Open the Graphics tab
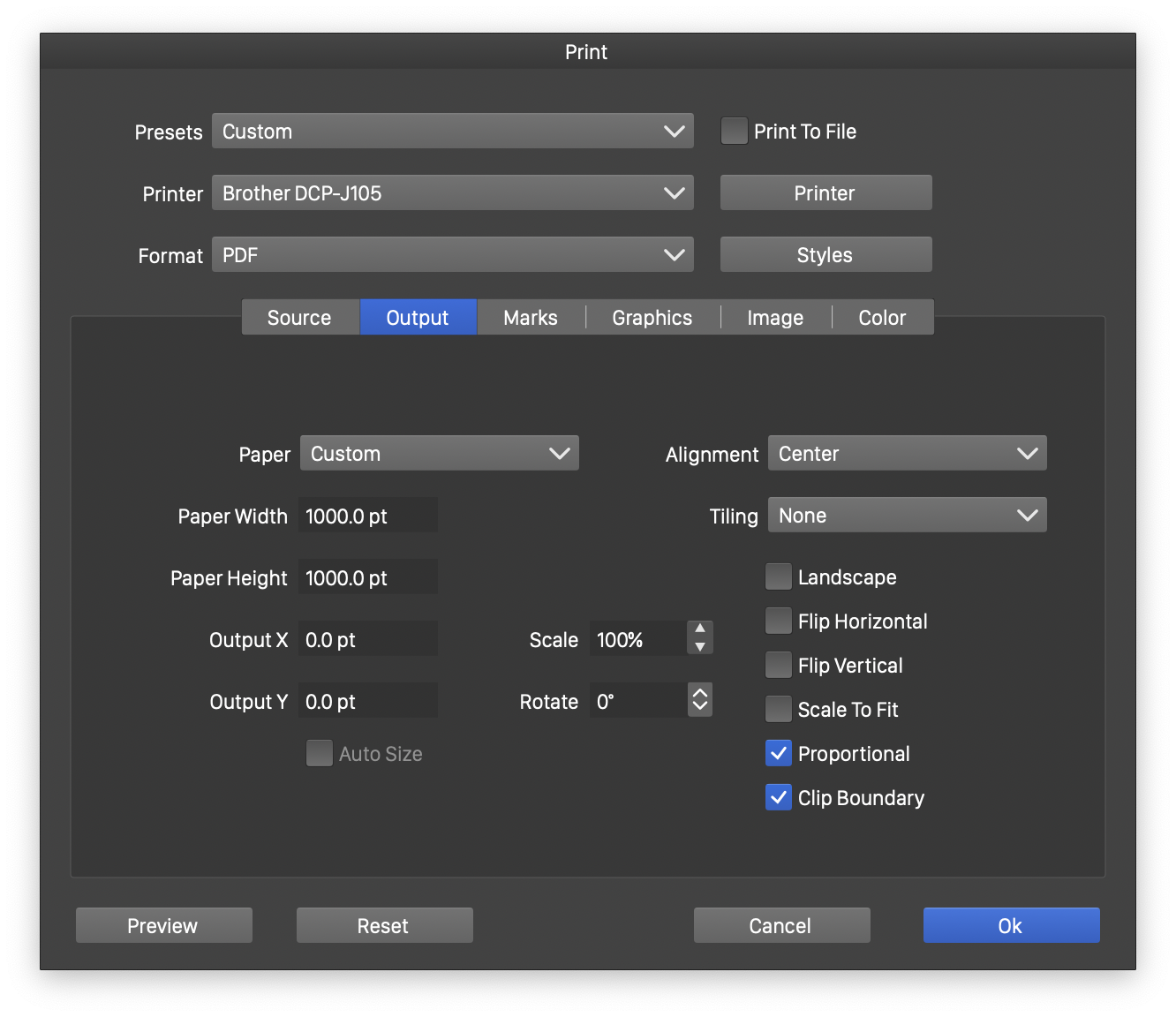Viewport: 1176px width, 1017px height. point(652,318)
